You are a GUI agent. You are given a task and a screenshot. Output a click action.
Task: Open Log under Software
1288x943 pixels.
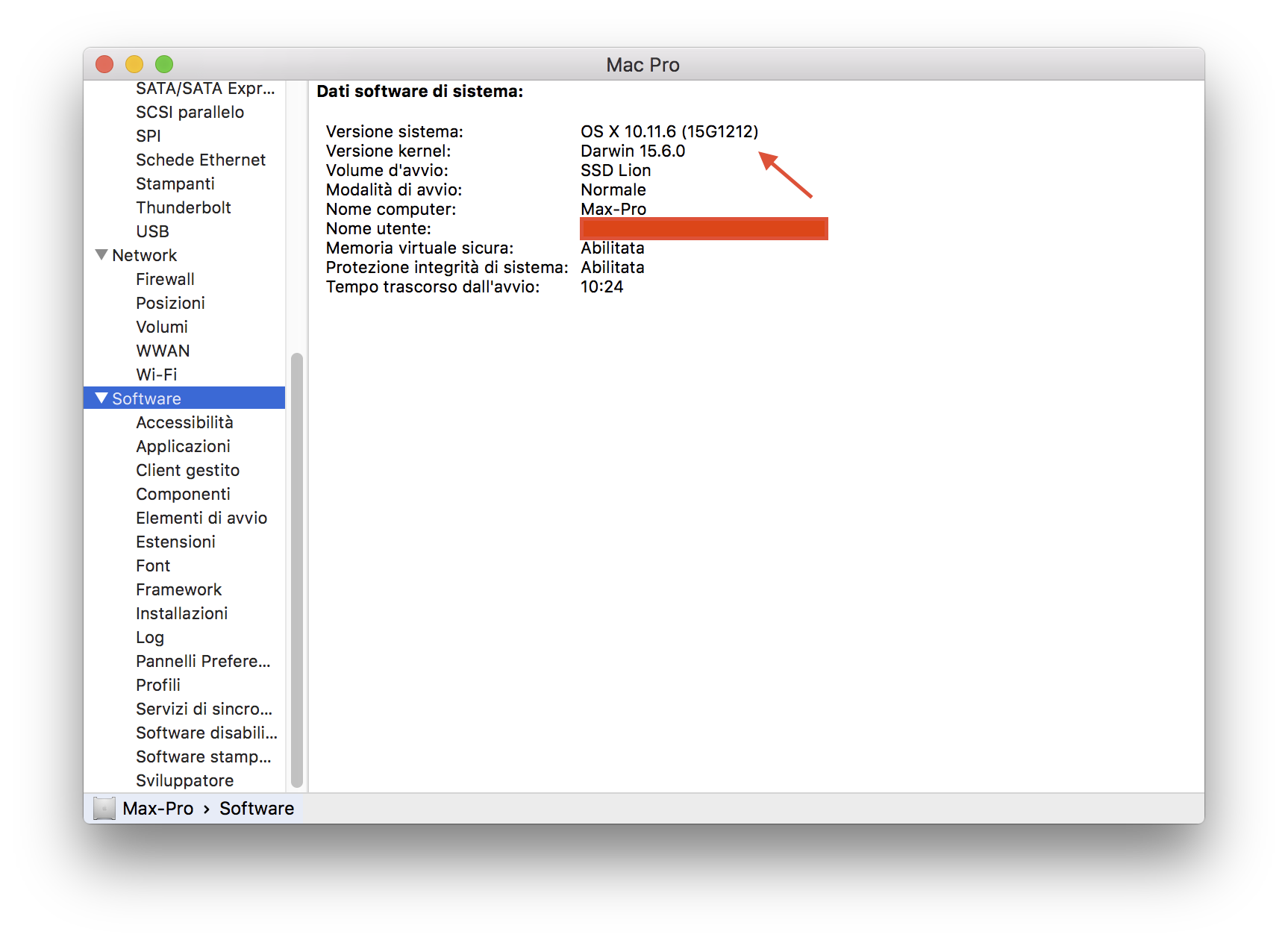pyautogui.click(x=149, y=637)
